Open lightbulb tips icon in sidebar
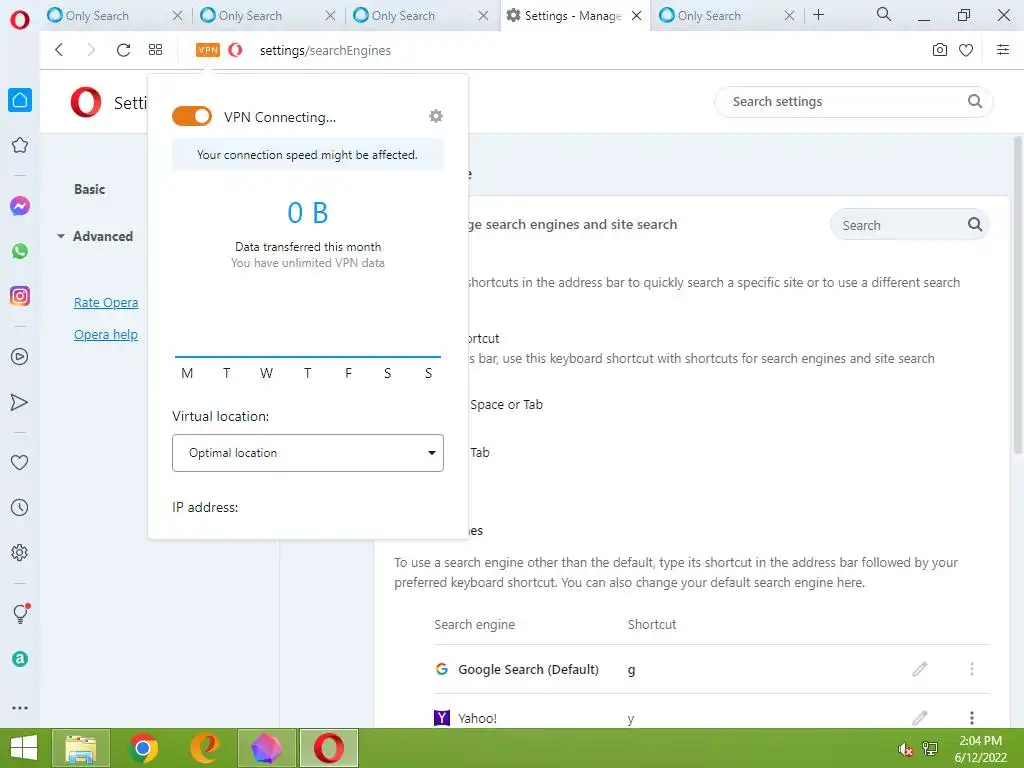 tap(20, 613)
